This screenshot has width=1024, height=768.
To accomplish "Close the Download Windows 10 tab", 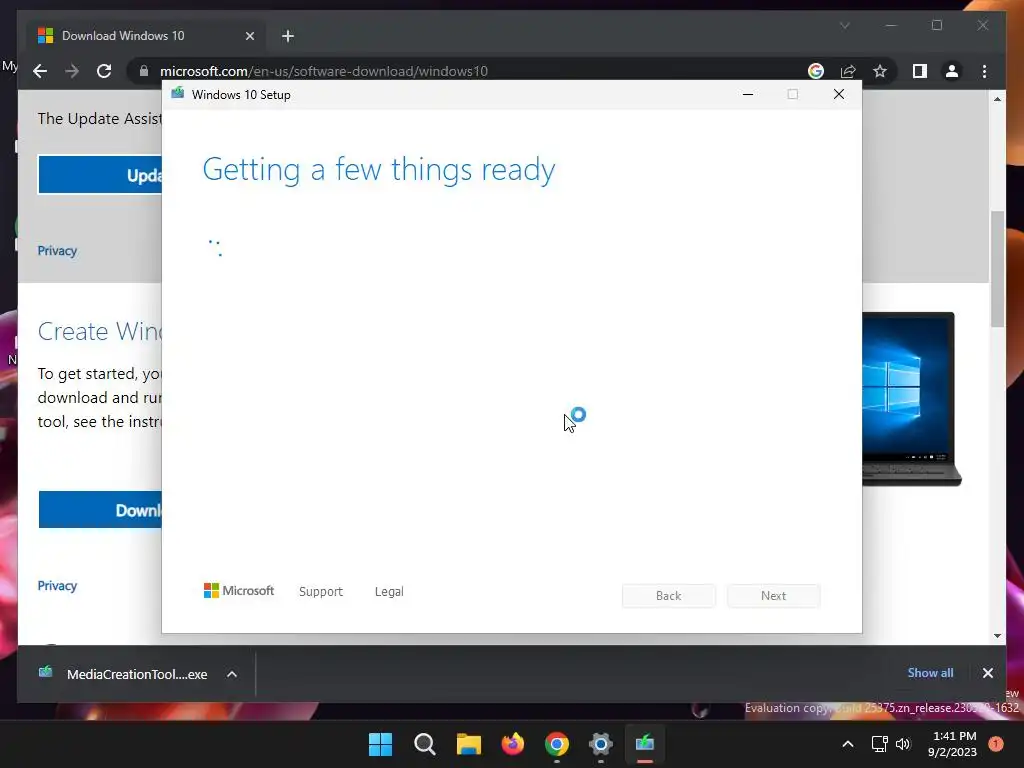I will coord(249,36).
